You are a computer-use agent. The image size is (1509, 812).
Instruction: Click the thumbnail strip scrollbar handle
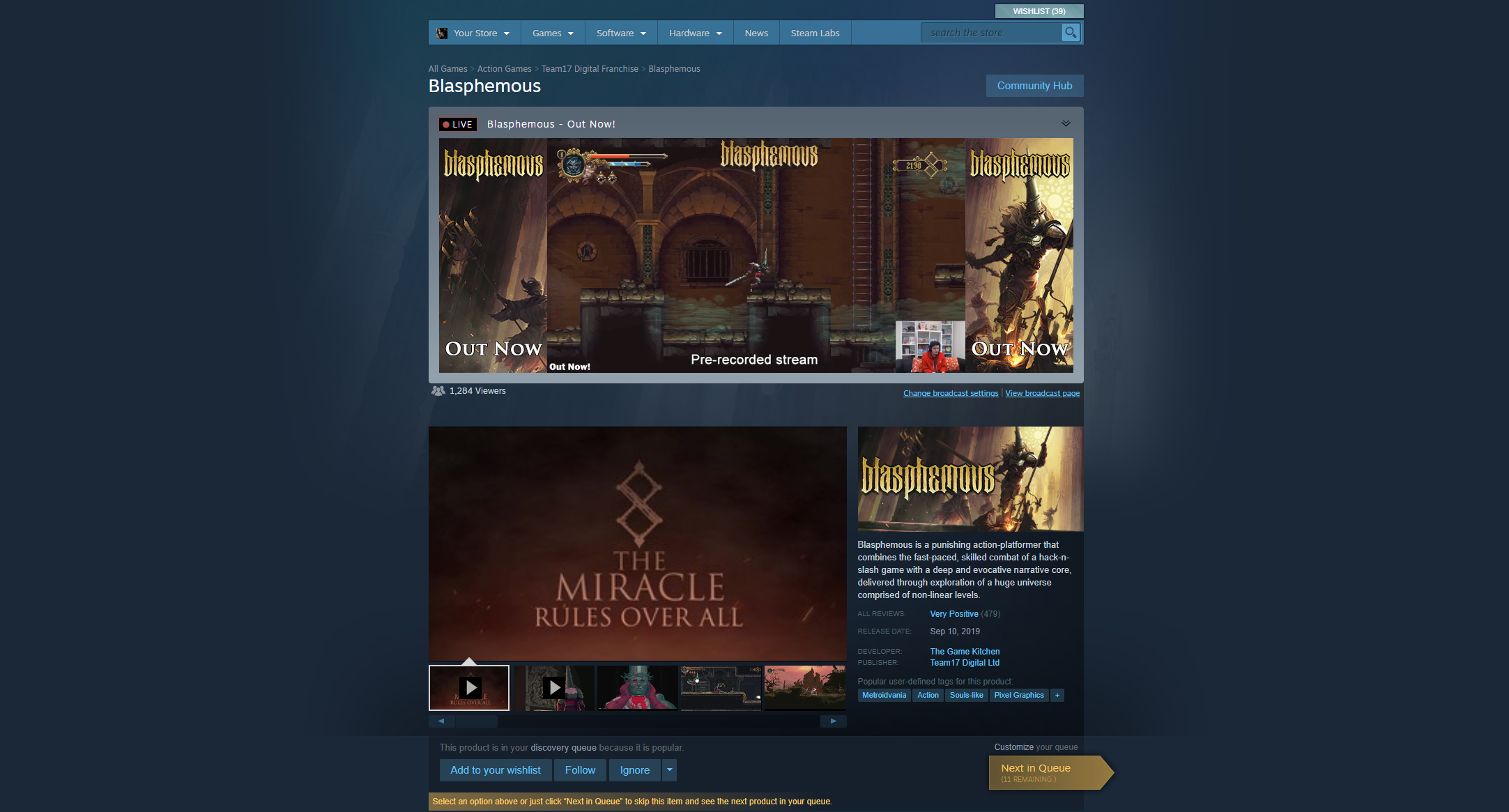click(x=477, y=721)
